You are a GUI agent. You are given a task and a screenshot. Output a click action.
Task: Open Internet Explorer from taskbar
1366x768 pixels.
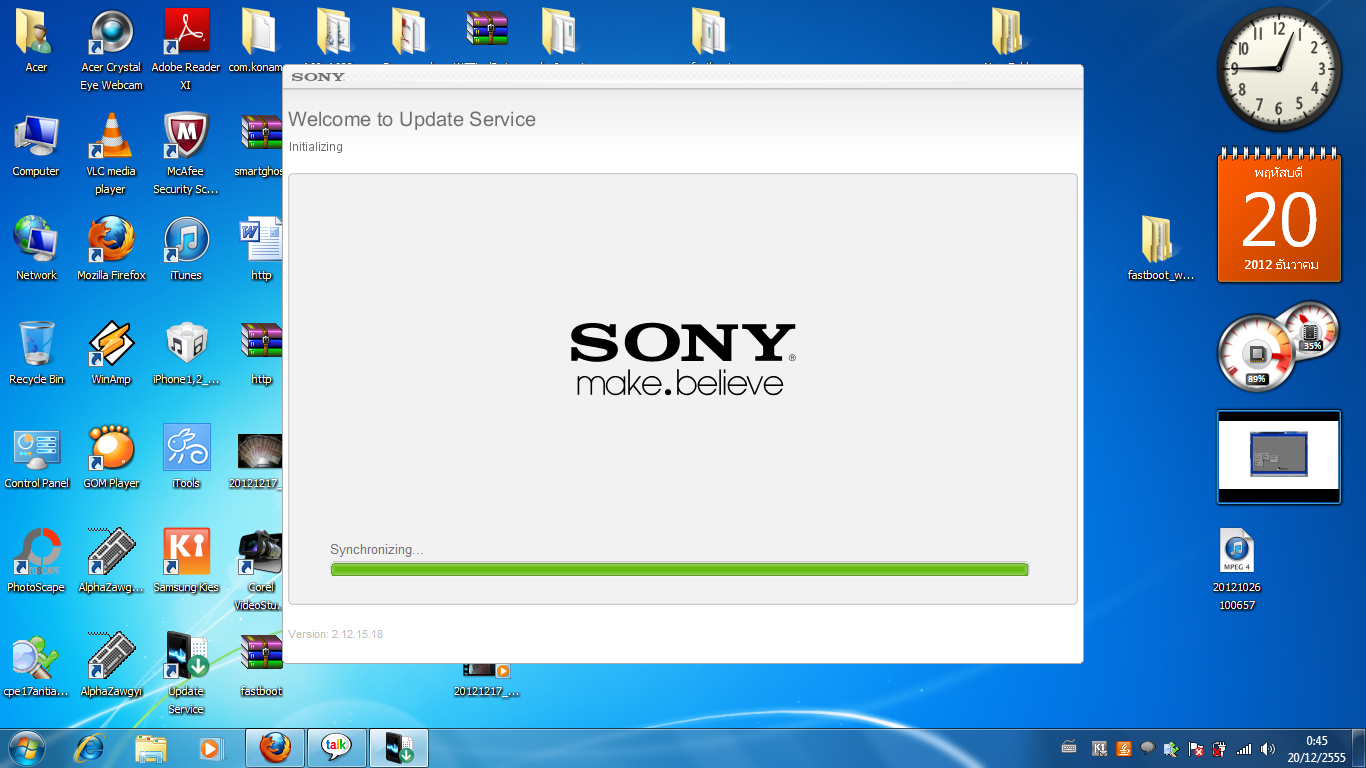(90, 748)
